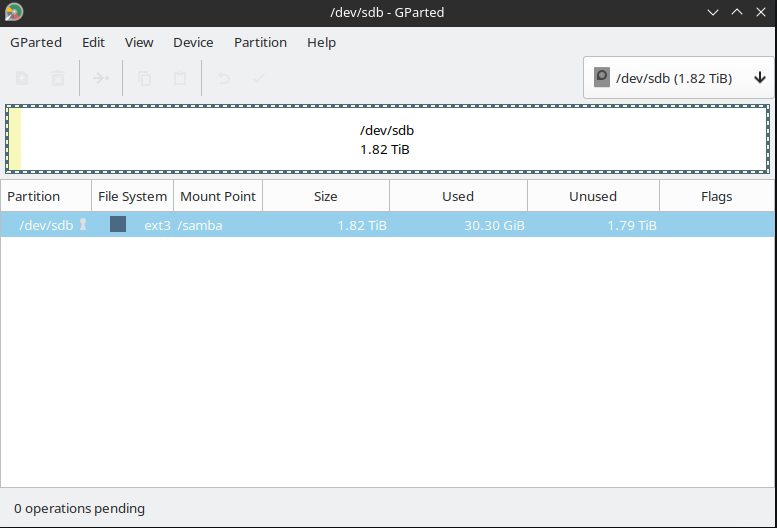Close the GParted window
Image resolution: width=777 pixels, height=528 pixels.
coord(761,12)
